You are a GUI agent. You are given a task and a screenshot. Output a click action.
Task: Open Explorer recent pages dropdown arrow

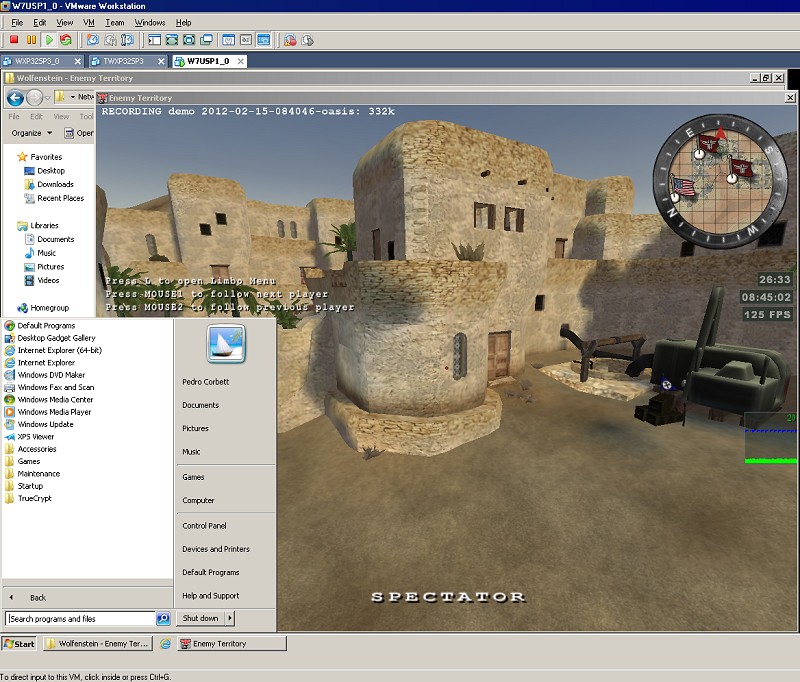[47, 97]
